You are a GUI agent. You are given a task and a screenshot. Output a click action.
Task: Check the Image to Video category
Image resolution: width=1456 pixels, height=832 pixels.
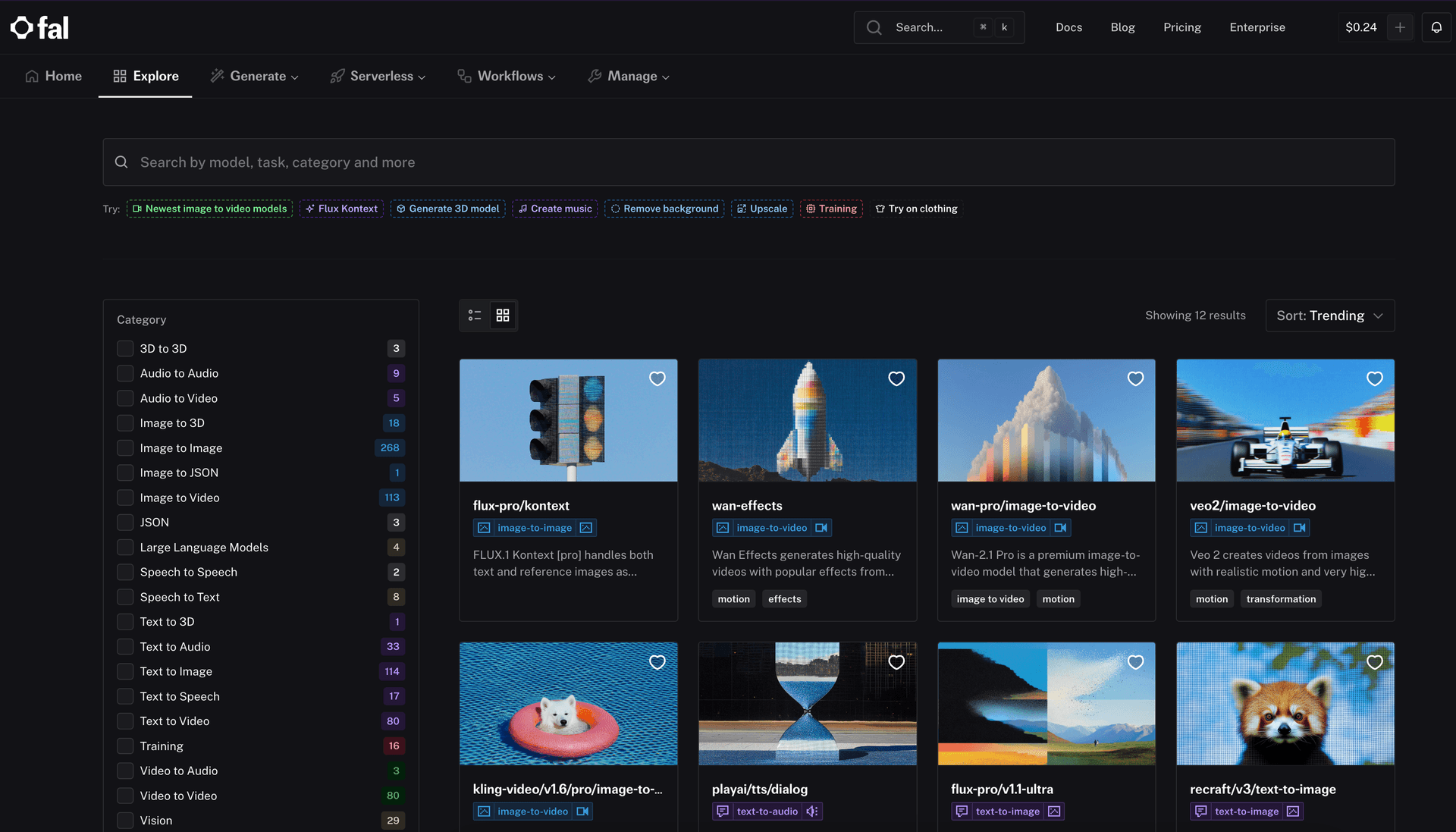point(125,498)
